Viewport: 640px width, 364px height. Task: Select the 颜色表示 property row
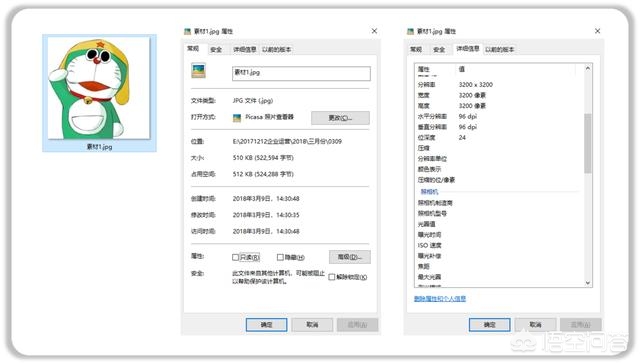pyautogui.click(x=499, y=169)
